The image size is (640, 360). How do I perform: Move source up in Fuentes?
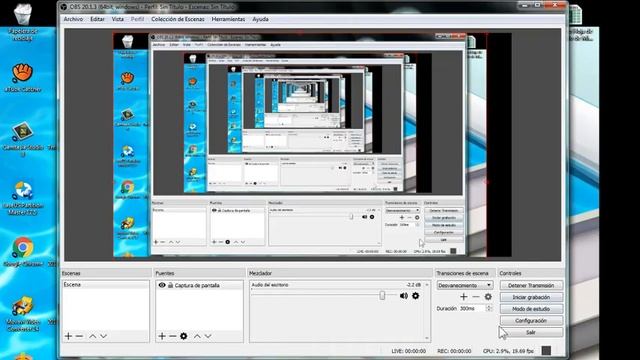pos(197,336)
